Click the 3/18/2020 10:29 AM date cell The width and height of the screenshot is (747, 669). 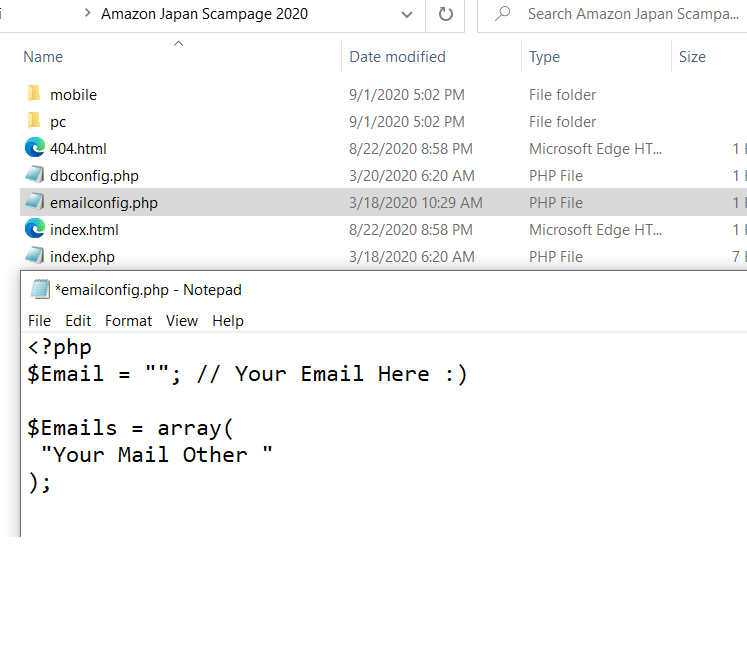(415, 203)
